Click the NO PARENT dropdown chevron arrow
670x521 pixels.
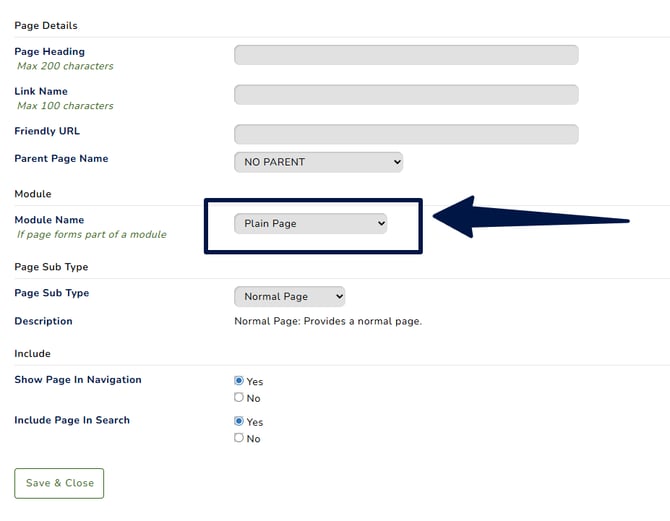point(397,162)
